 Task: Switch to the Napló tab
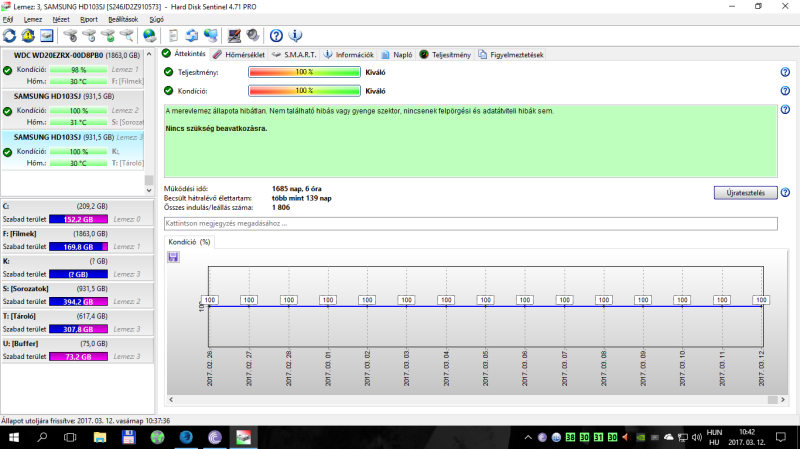[397, 55]
